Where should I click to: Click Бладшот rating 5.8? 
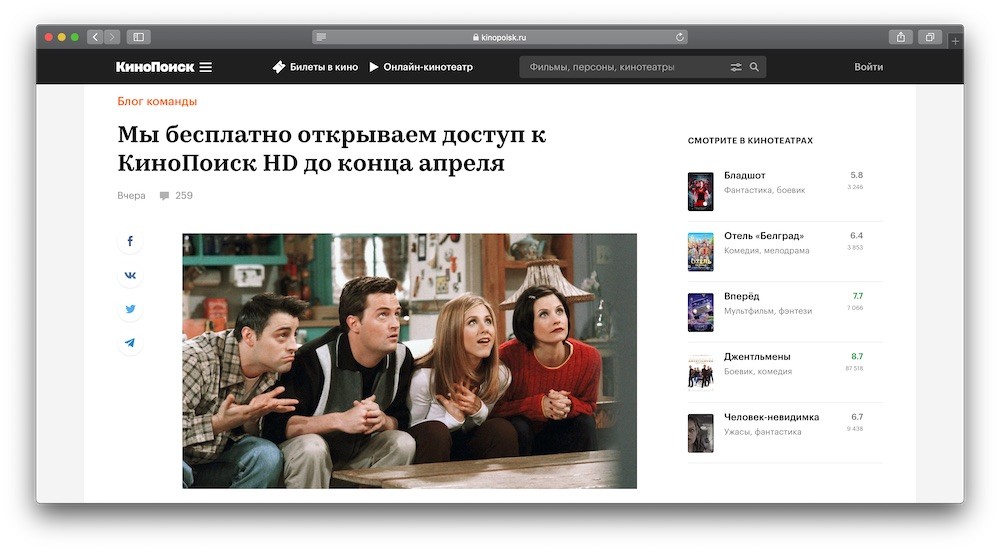[x=857, y=175]
